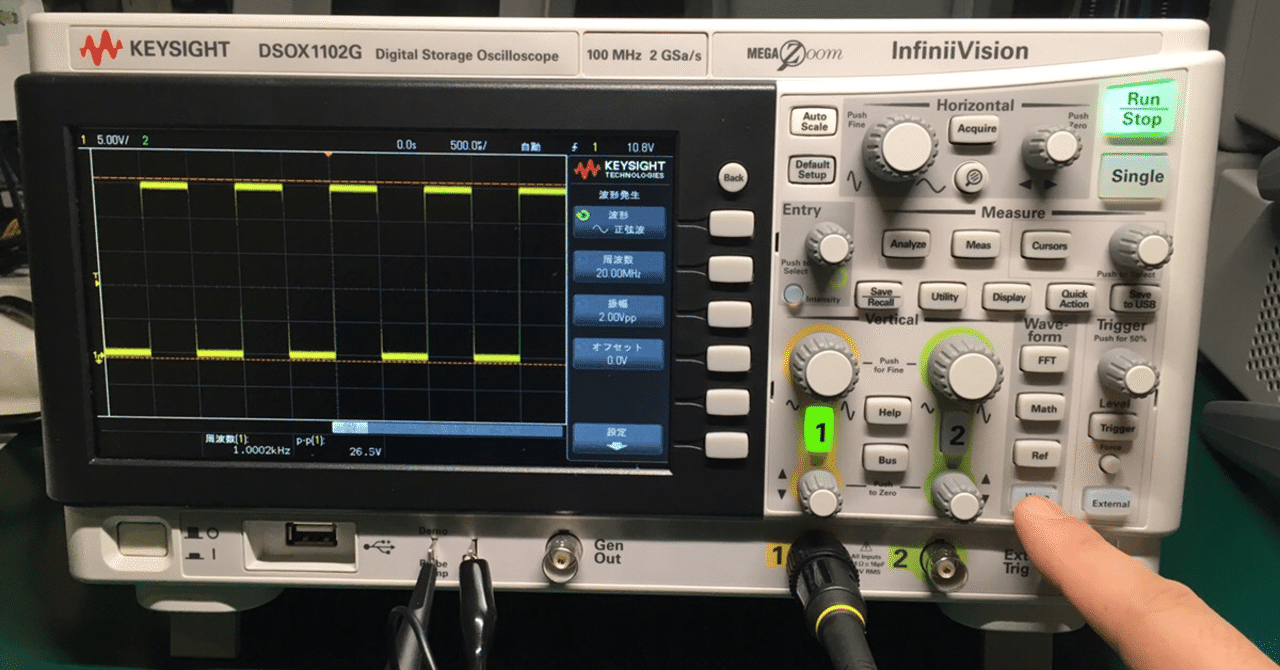
Task: Open the Display key
Action: pos(1008,297)
